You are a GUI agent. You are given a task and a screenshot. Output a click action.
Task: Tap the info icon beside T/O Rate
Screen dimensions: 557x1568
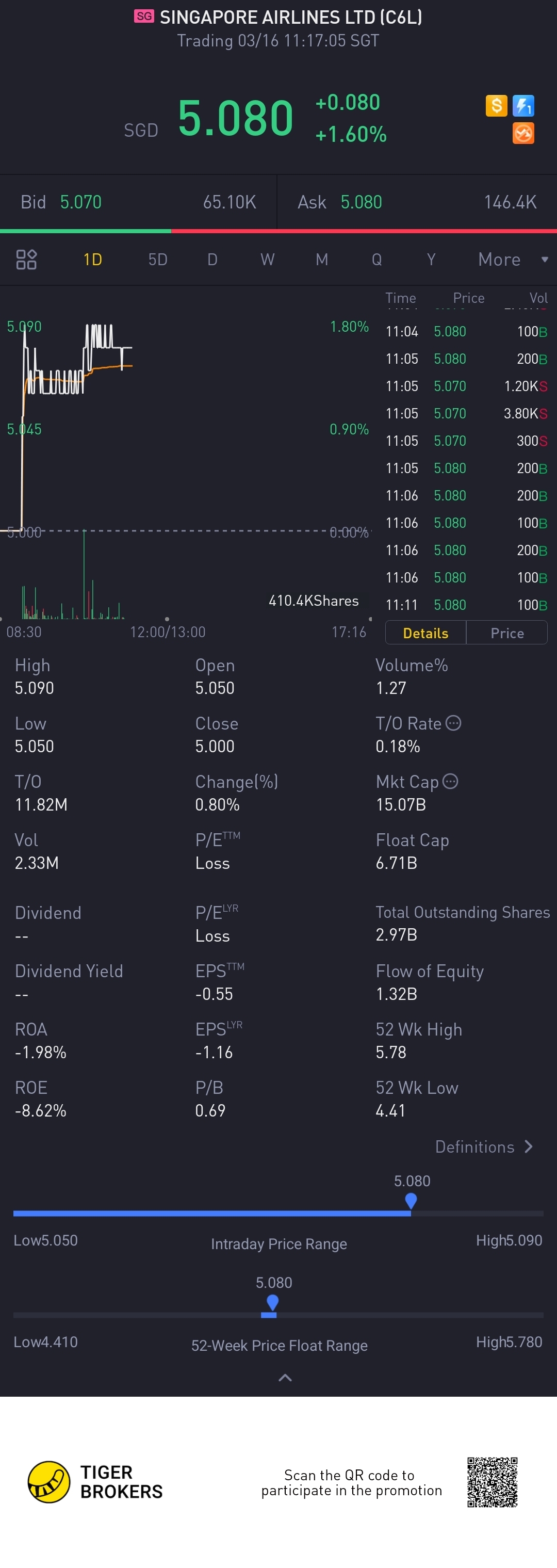[x=453, y=722]
